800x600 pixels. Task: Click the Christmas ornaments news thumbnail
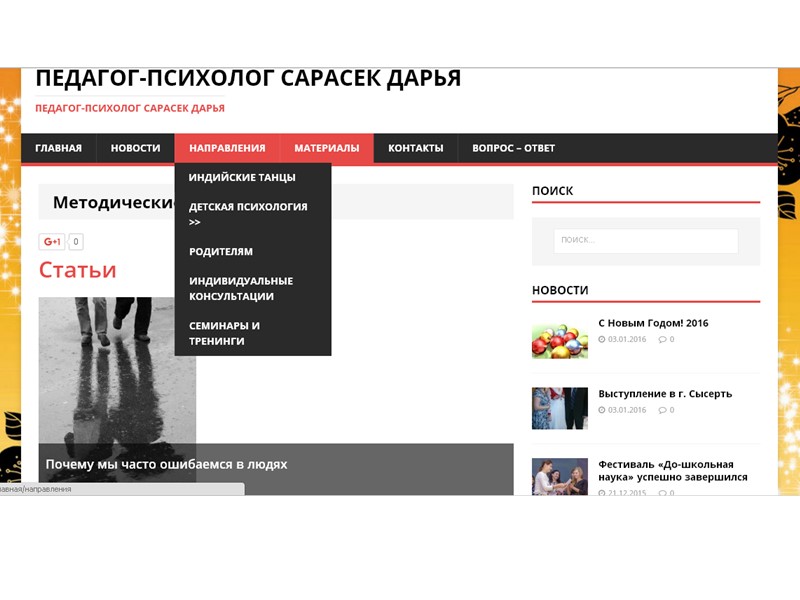coord(560,338)
